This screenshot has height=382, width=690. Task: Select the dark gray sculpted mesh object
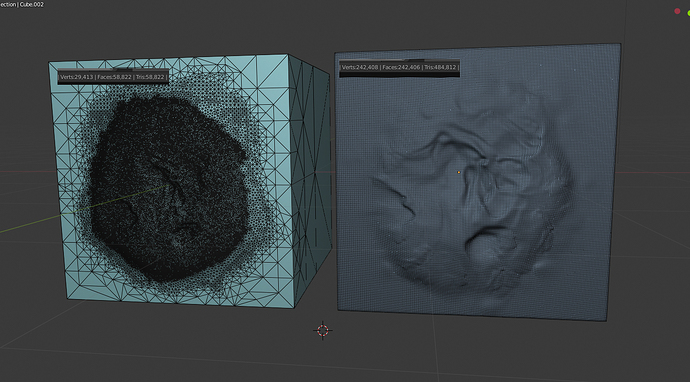pyautogui.click(x=479, y=181)
